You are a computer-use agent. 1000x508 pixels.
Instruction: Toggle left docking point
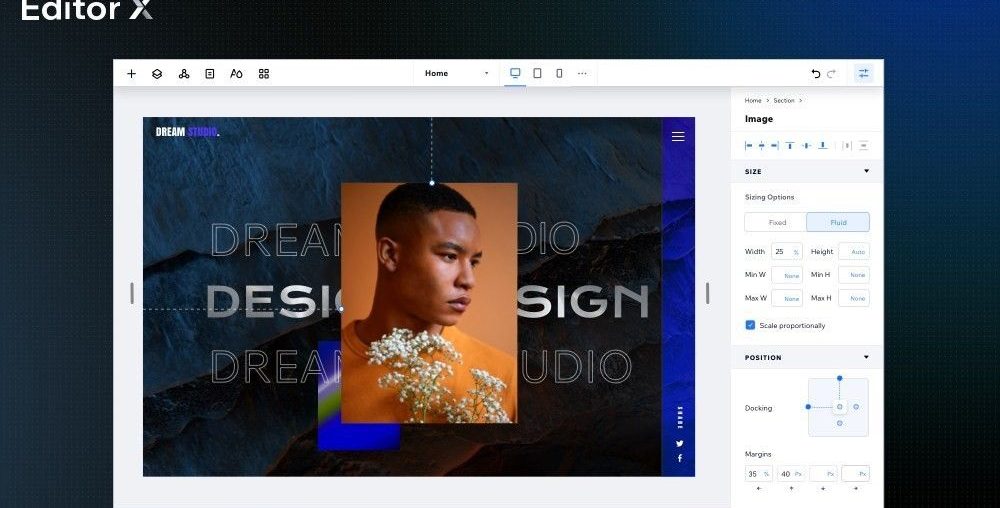808,407
